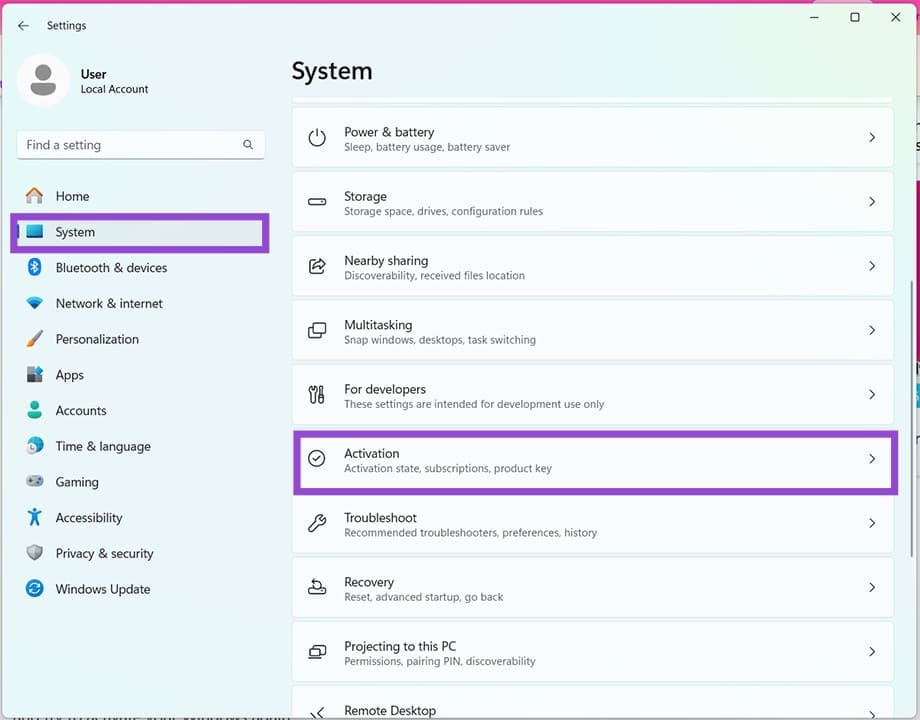Select the Troubleshoot wrench icon

point(317,524)
